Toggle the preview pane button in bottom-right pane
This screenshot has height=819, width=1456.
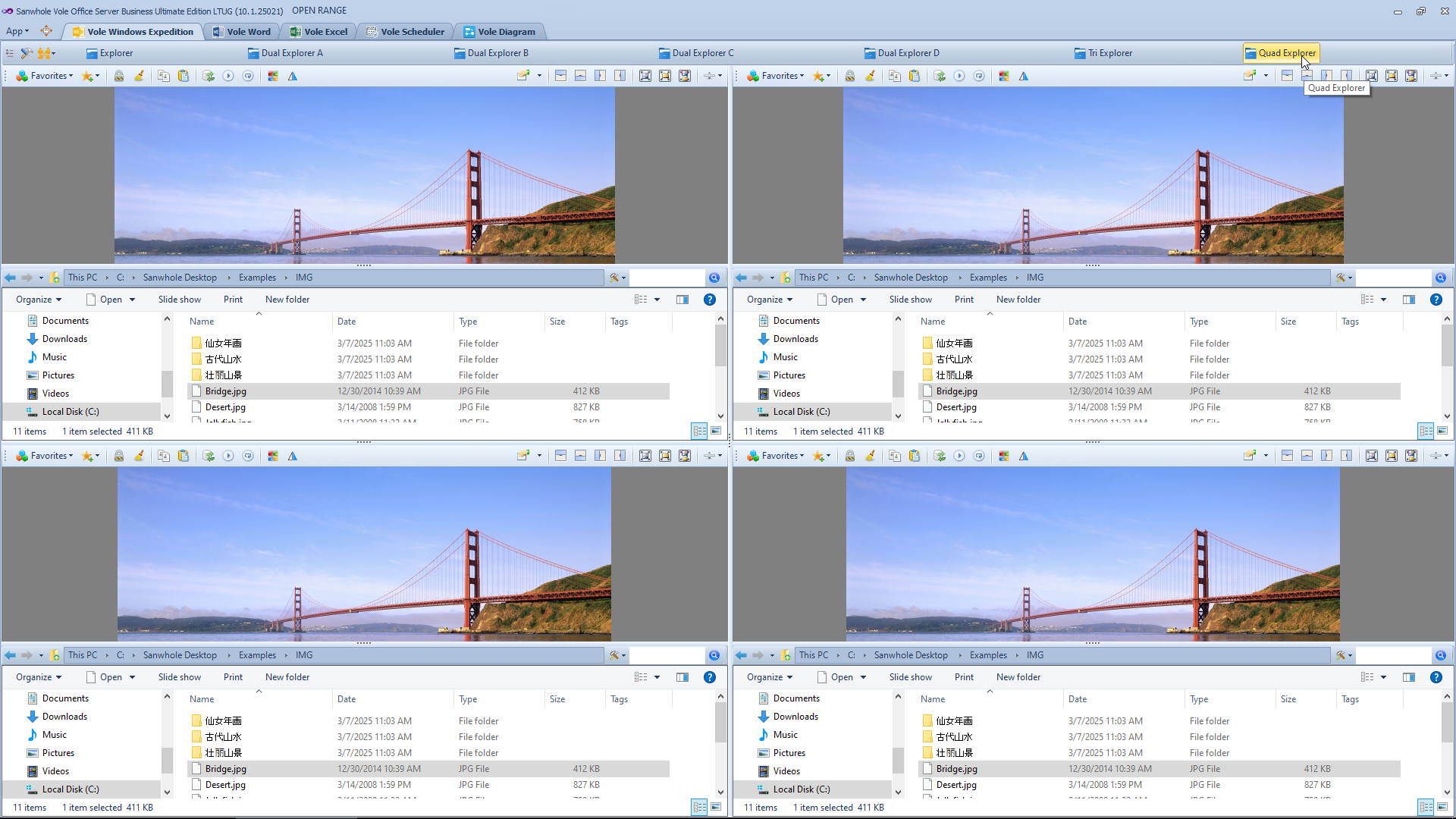point(1409,677)
